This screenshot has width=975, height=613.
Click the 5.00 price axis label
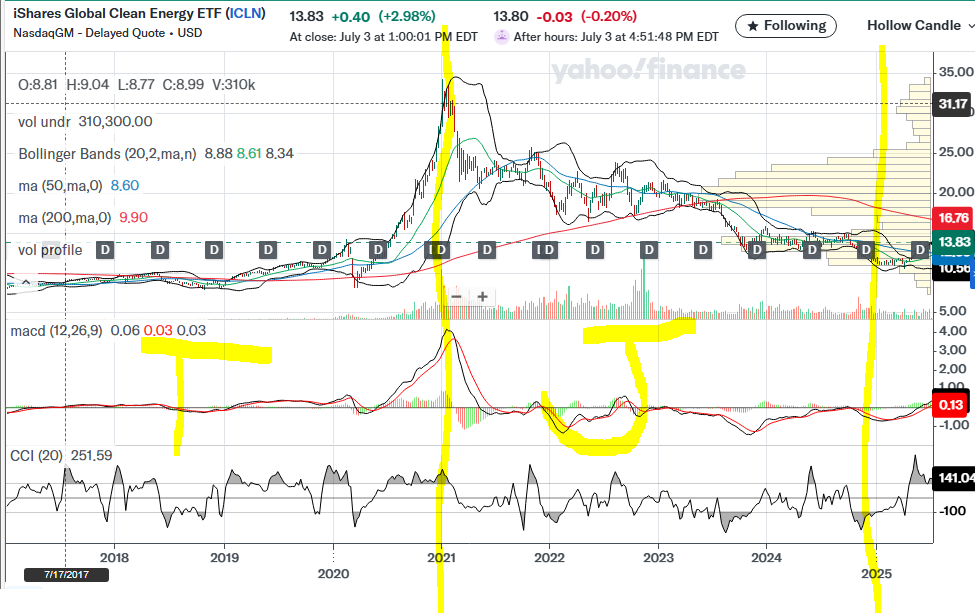click(x=953, y=311)
